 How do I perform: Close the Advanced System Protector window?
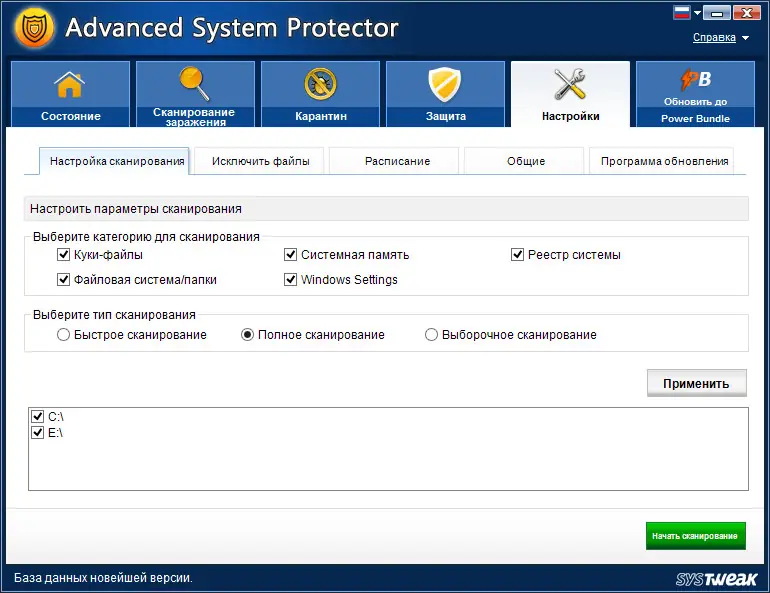[747, 13]
